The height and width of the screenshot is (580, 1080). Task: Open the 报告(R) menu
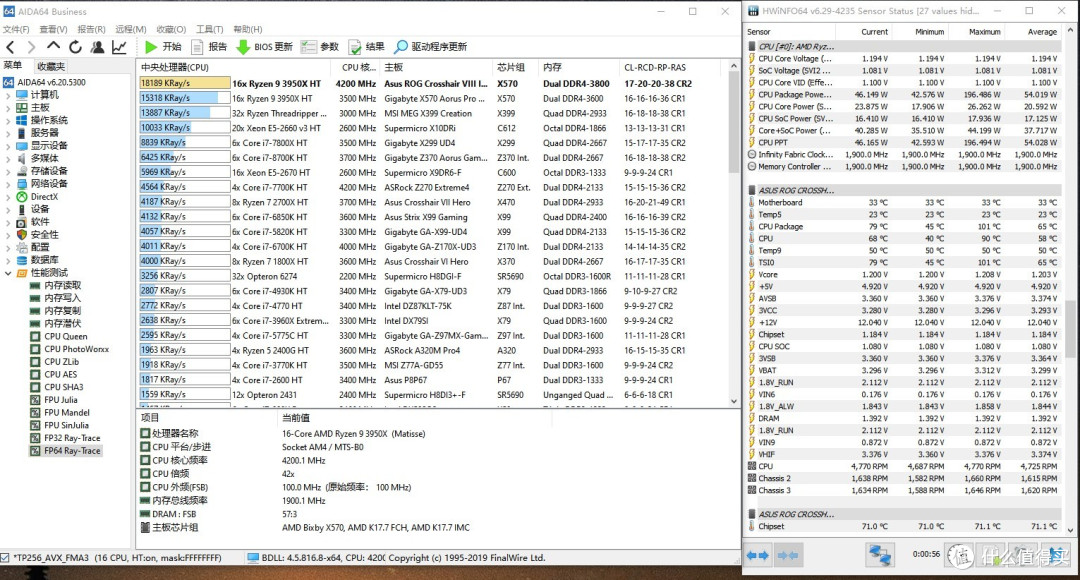click(x=92, y=30)
